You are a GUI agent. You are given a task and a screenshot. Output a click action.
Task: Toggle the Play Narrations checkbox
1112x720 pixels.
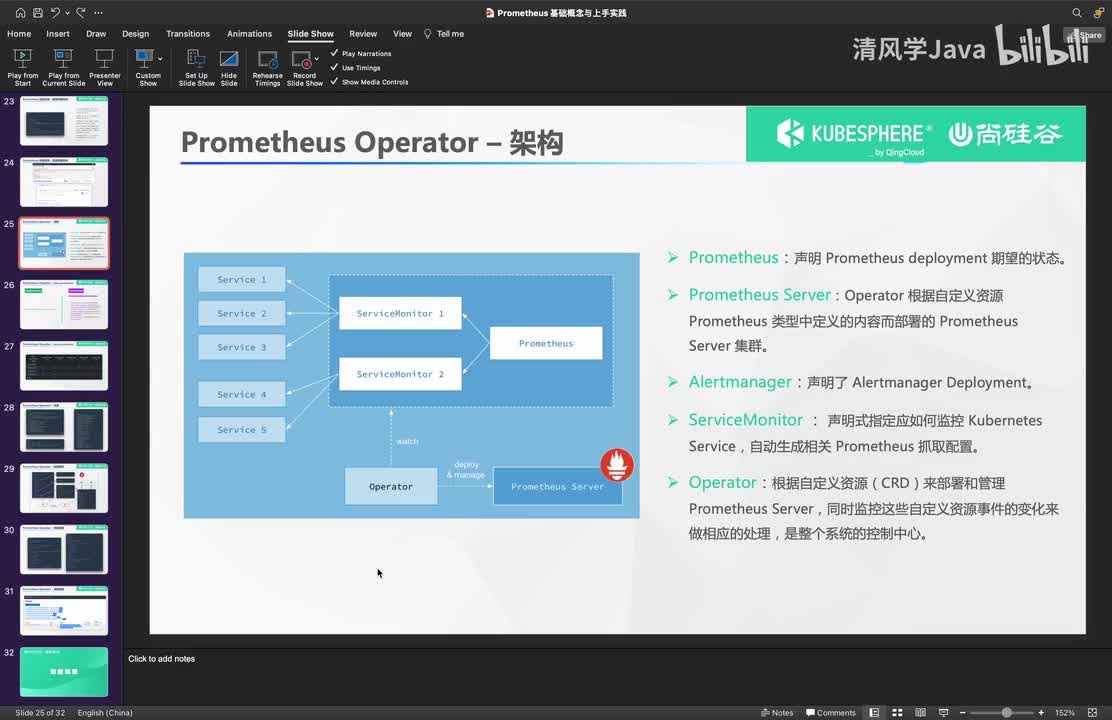335,53
